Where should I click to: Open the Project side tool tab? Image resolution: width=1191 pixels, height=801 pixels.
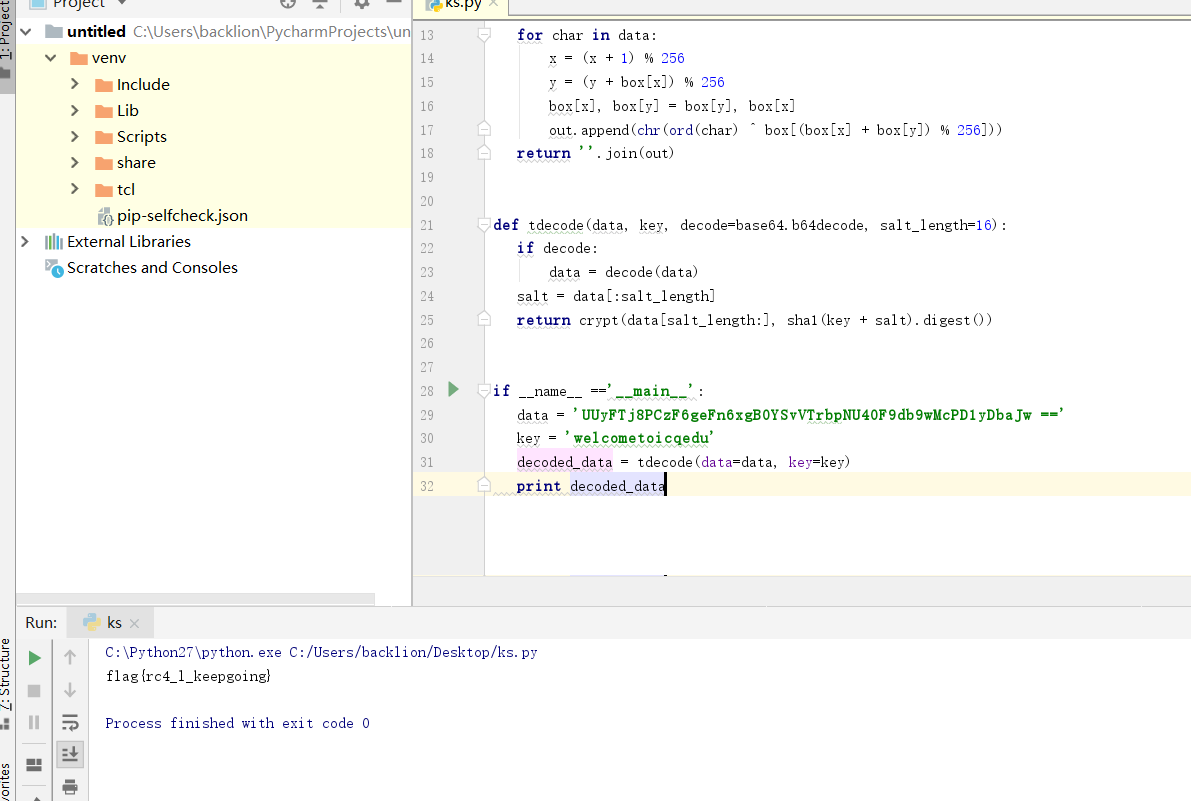tap(6, 38)
